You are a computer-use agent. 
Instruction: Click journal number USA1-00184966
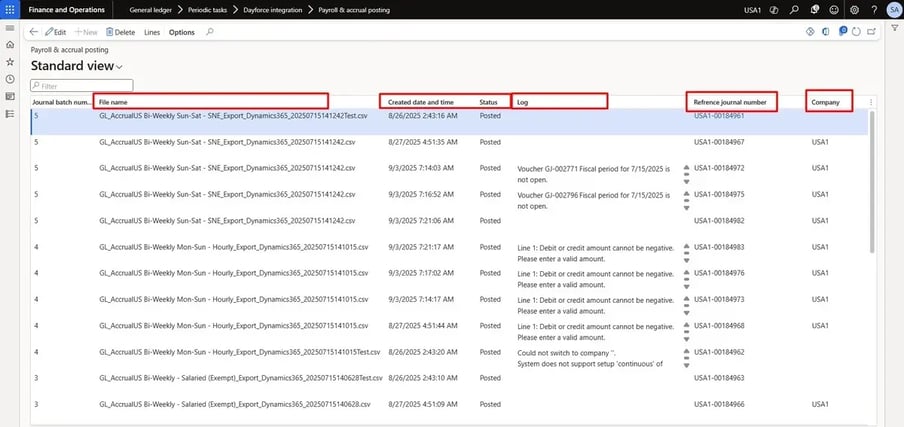tap(719, 405)
